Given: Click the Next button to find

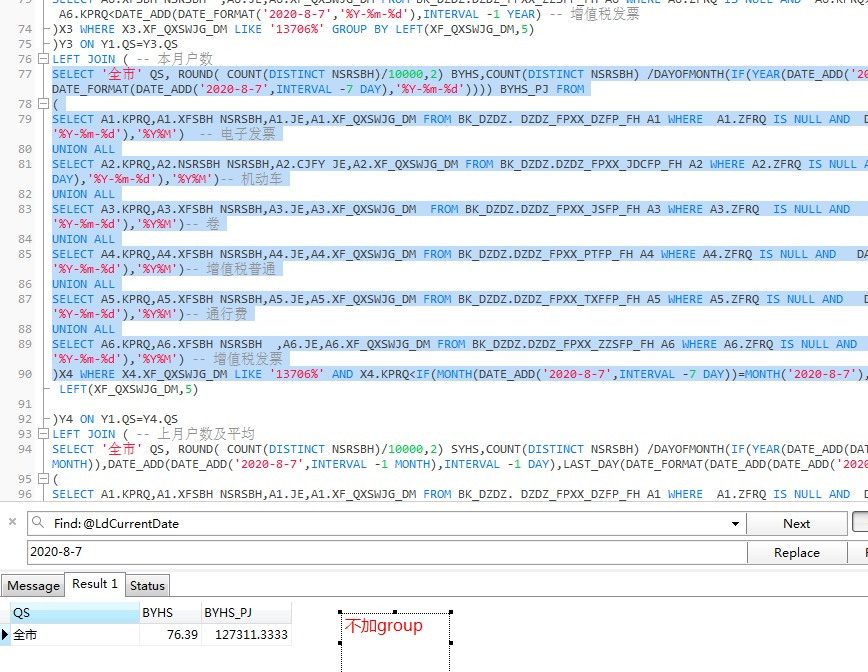Looking at the screenshot, I should point(796,523).
